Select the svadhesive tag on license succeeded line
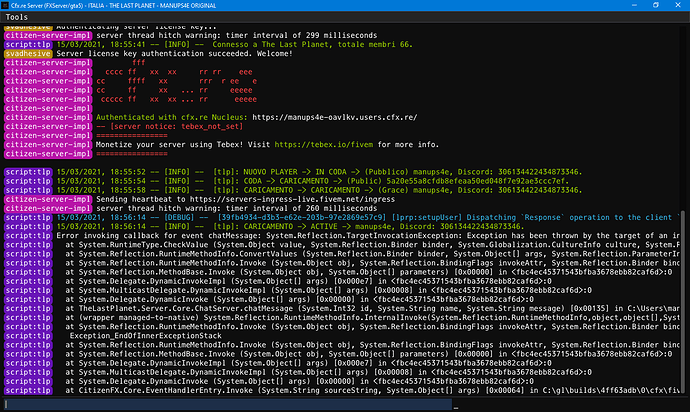 coord(28,54)
